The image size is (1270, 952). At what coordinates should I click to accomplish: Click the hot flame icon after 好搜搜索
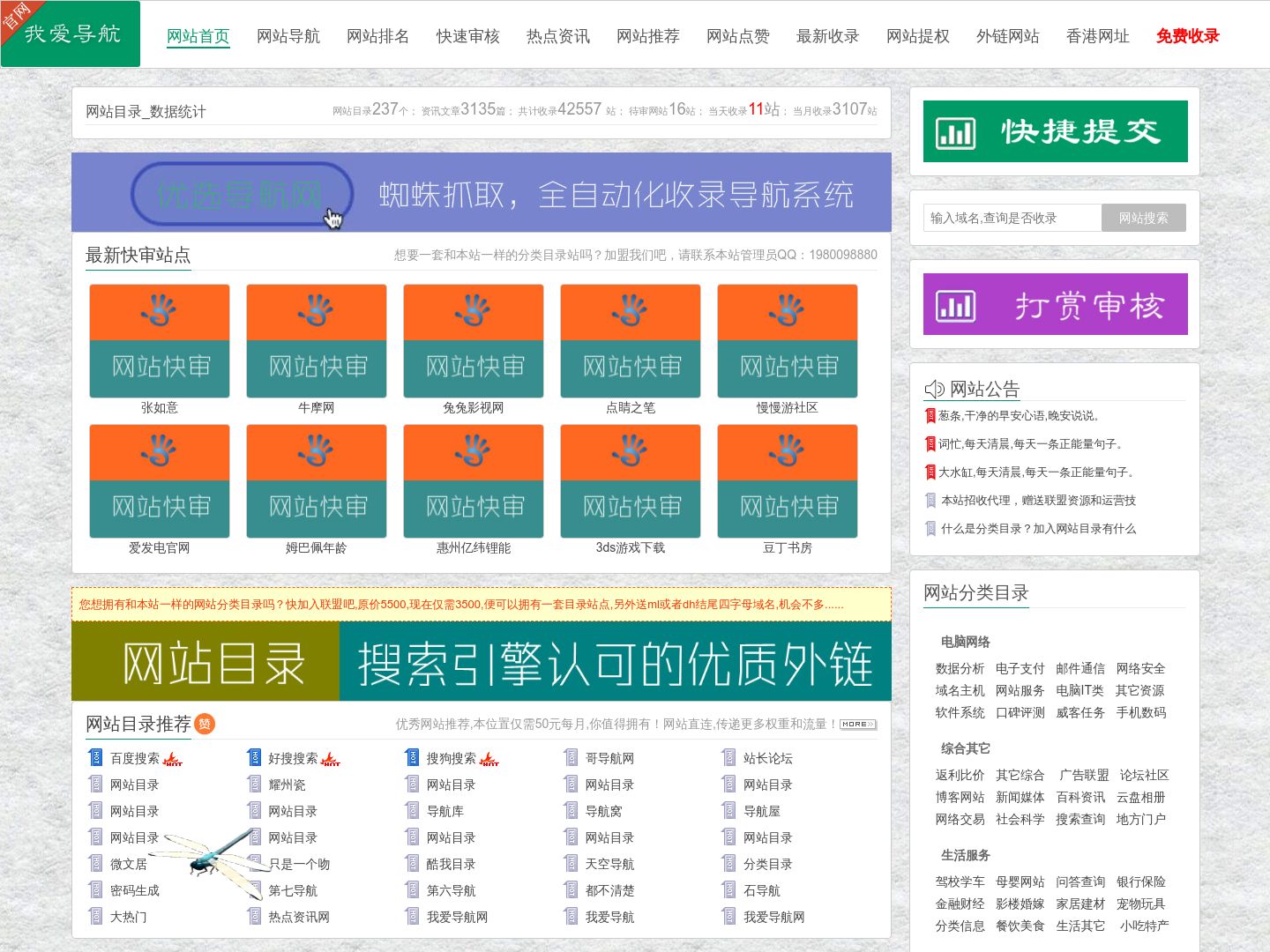coord(331,759)
